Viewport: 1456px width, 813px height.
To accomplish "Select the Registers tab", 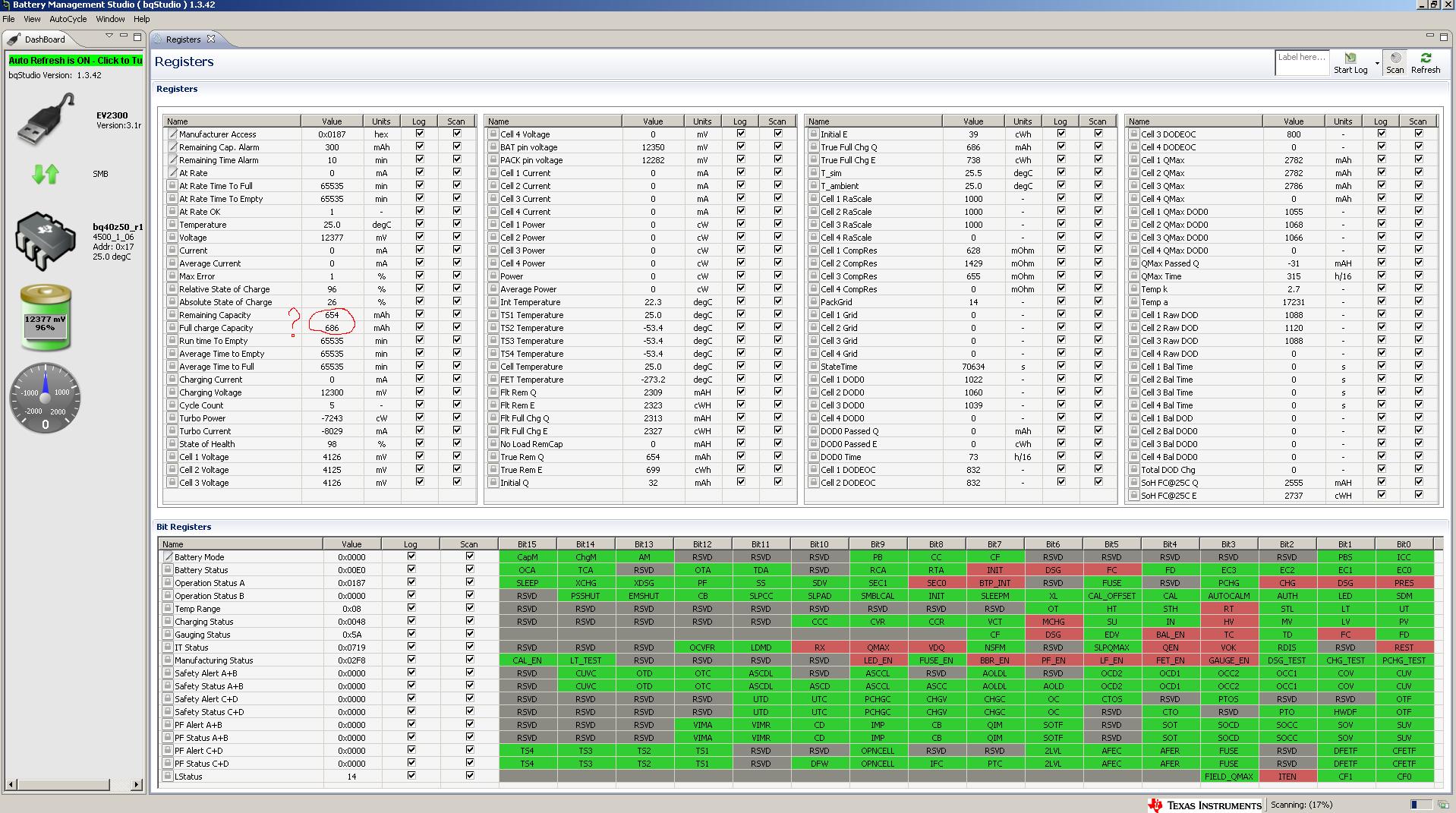I will (x=183, y=39).
